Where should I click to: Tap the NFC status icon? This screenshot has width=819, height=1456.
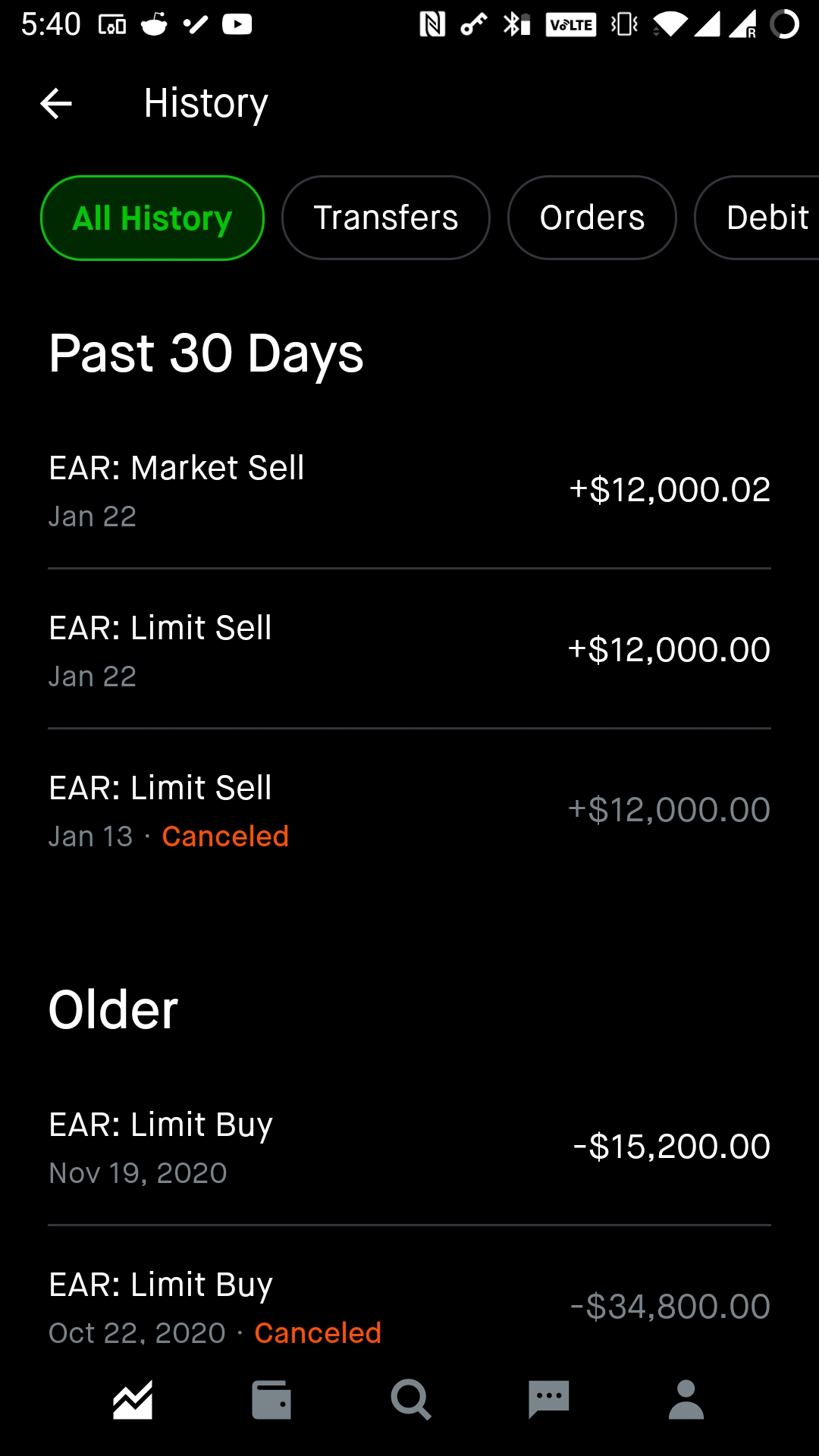click(x=432, y=24)
